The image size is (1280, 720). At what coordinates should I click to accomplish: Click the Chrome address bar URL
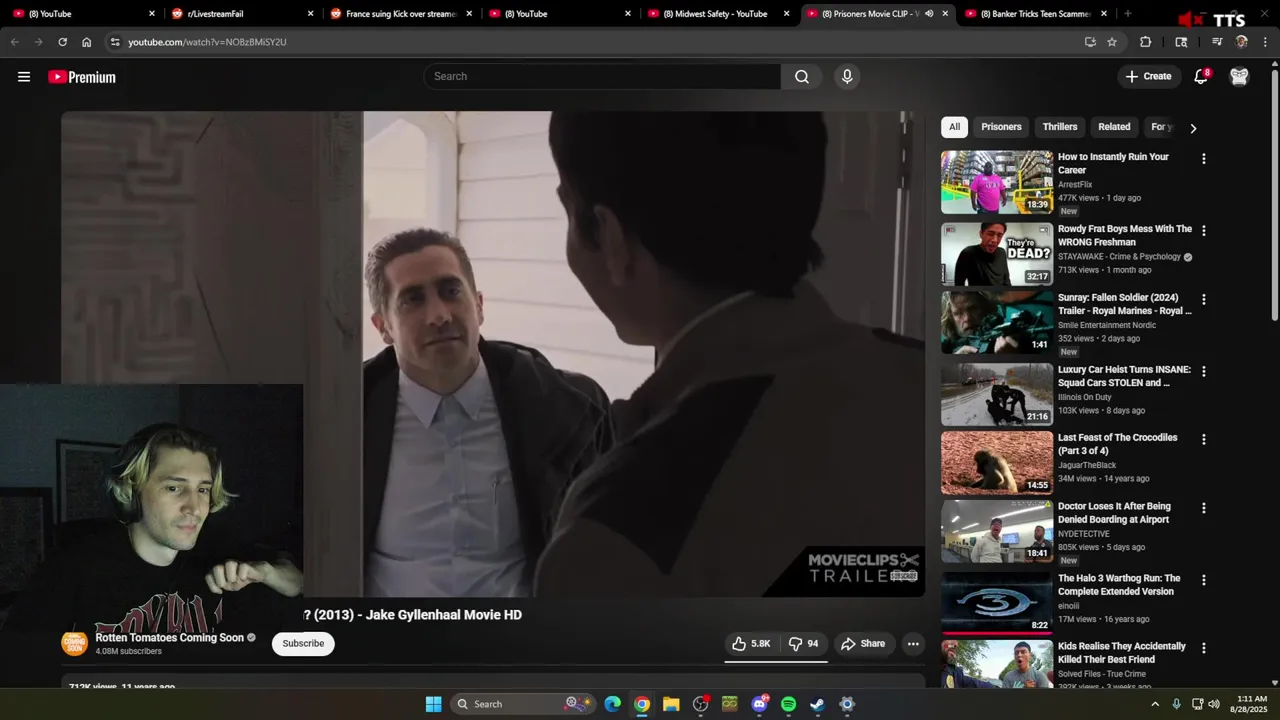point(207,42)
